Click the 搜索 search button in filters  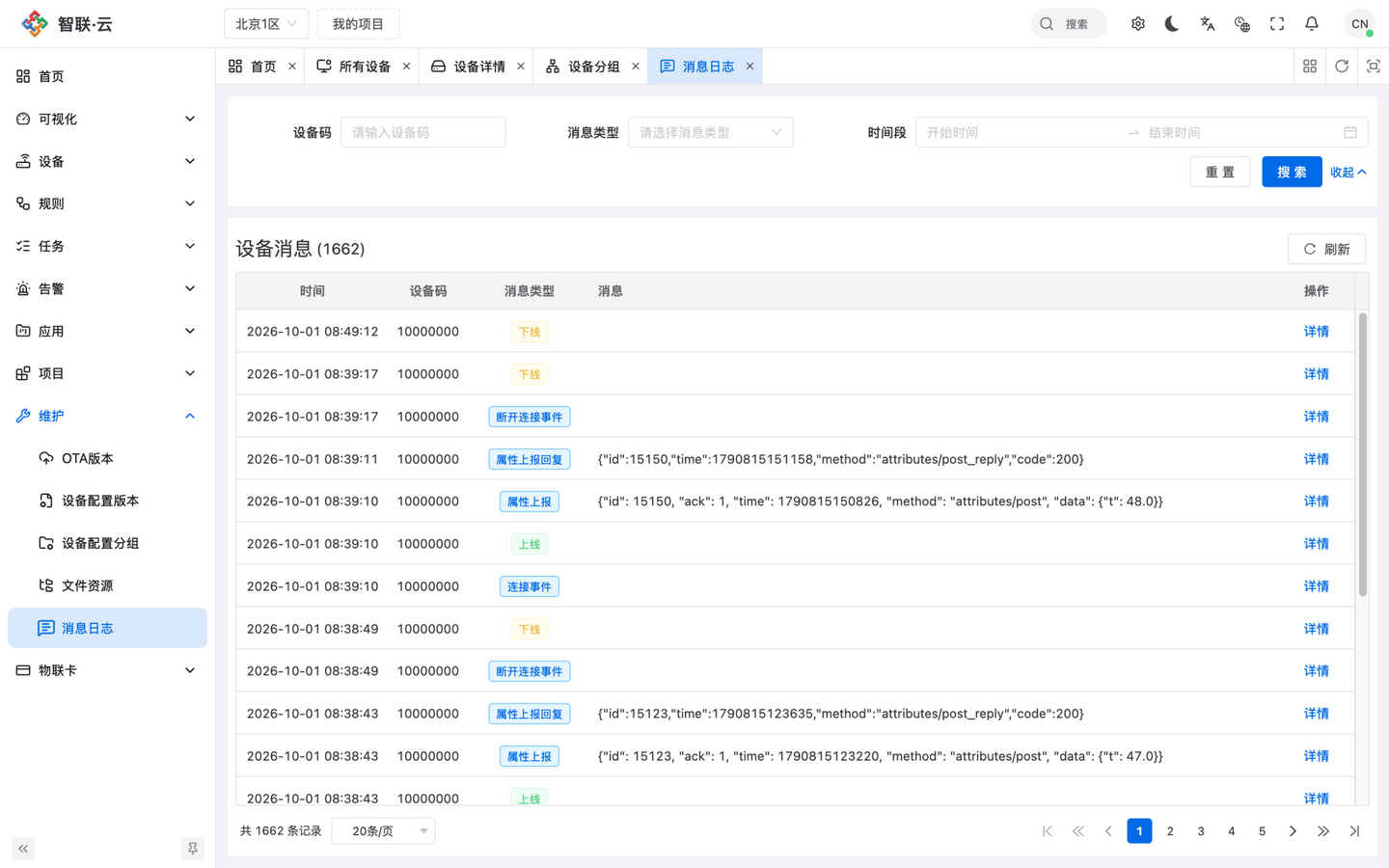pyautogui.click(x=1292, y=172)
